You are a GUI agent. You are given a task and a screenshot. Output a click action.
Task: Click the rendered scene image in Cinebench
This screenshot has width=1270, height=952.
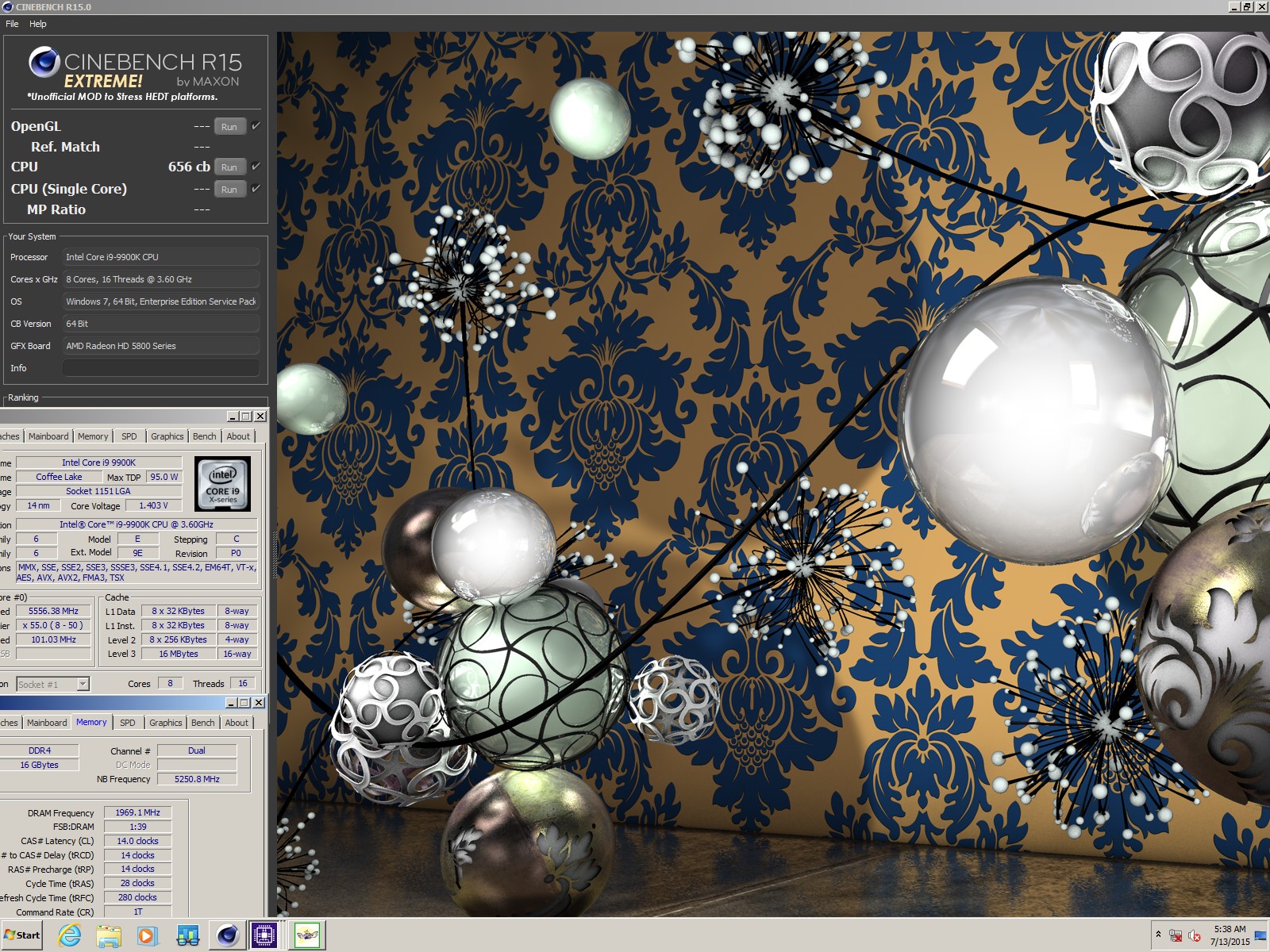[773, 474]
